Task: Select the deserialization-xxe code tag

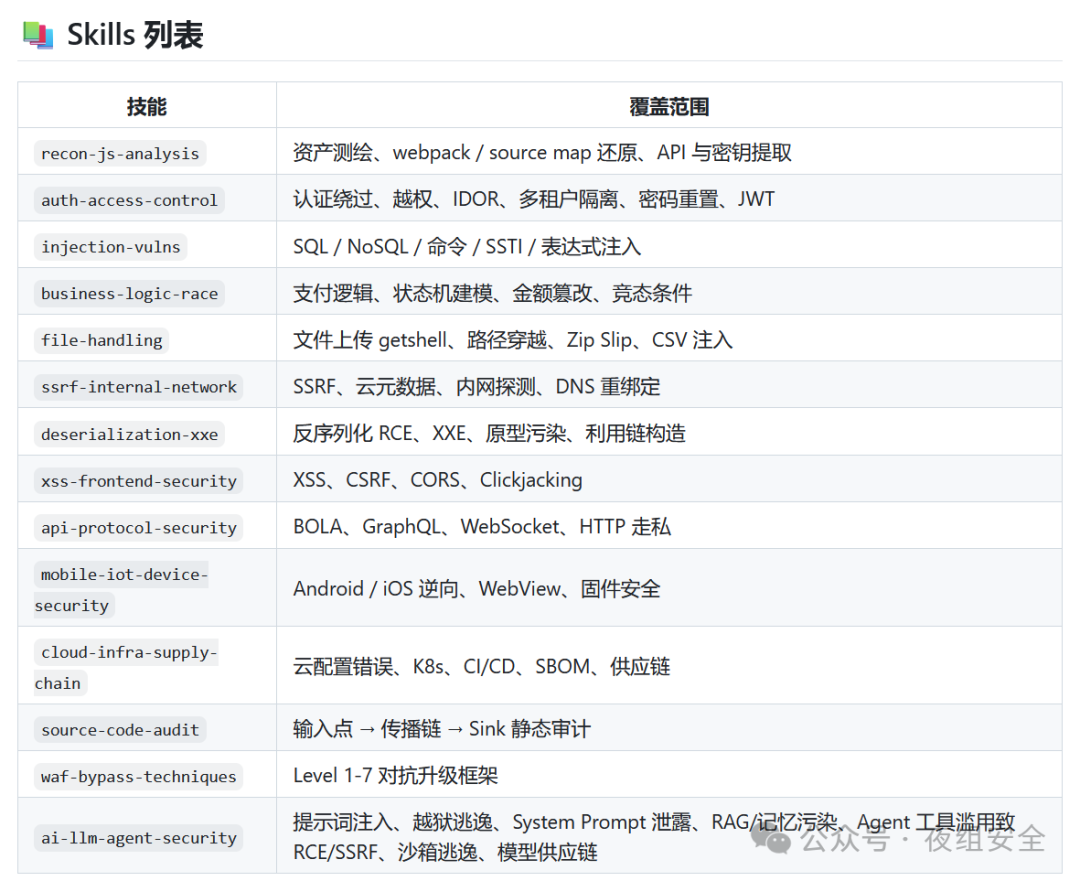Action: point(129,434)
